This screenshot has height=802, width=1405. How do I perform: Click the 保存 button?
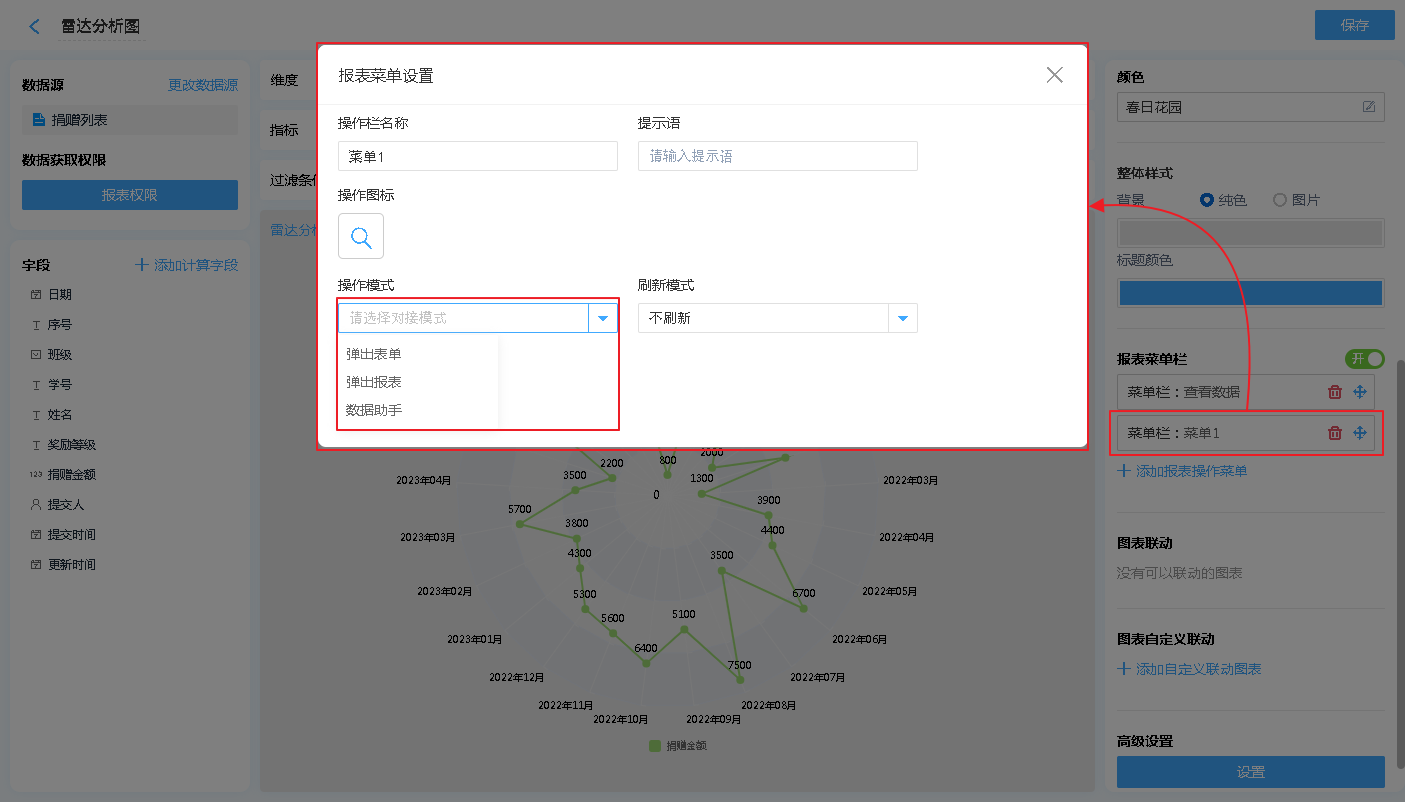(1354, 26)
